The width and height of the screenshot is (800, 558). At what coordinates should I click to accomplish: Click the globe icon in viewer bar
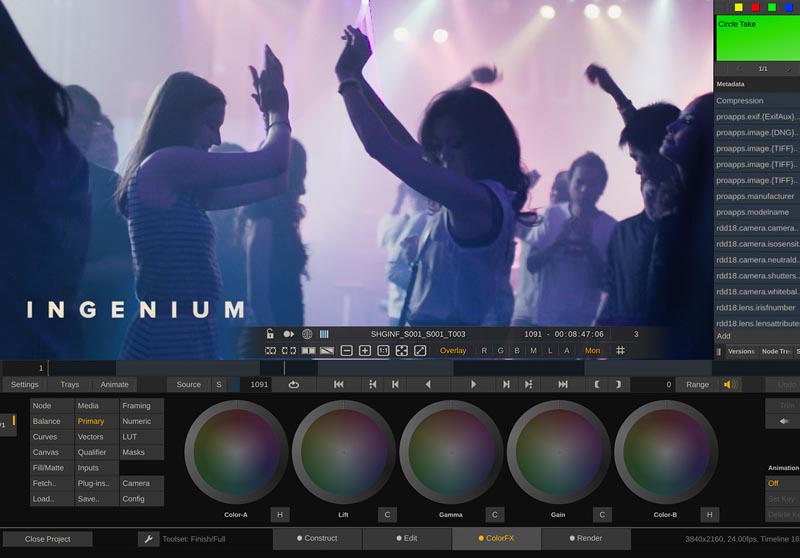coord(307,334)
